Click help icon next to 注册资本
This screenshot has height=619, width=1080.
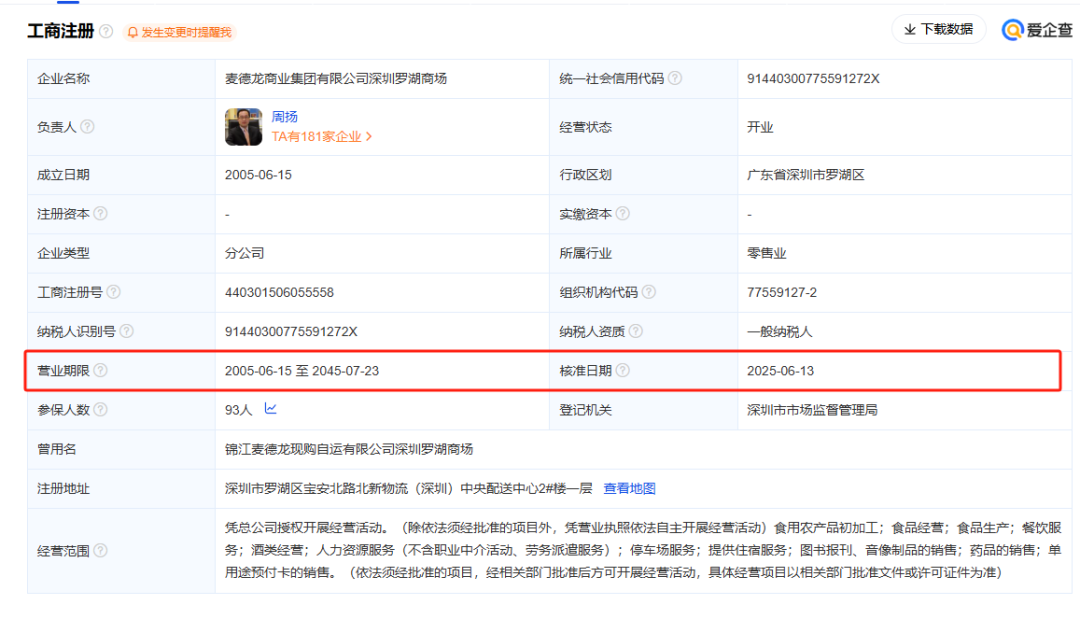[101, 213]
